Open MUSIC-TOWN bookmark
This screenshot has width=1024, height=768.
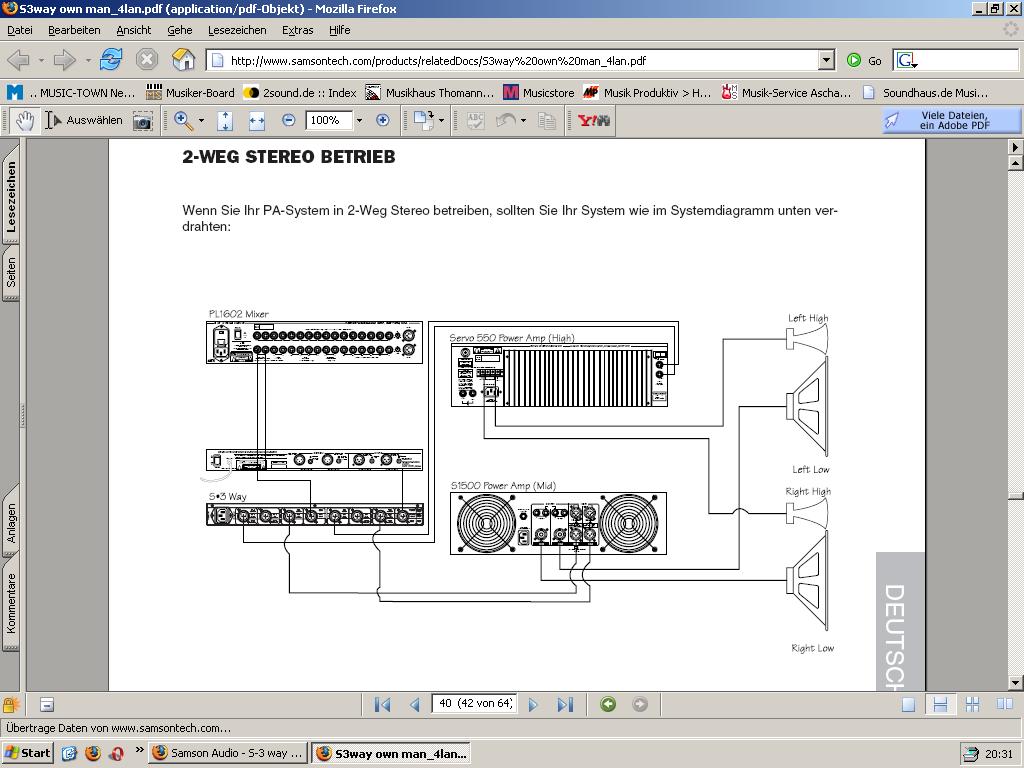coord(71,93)
